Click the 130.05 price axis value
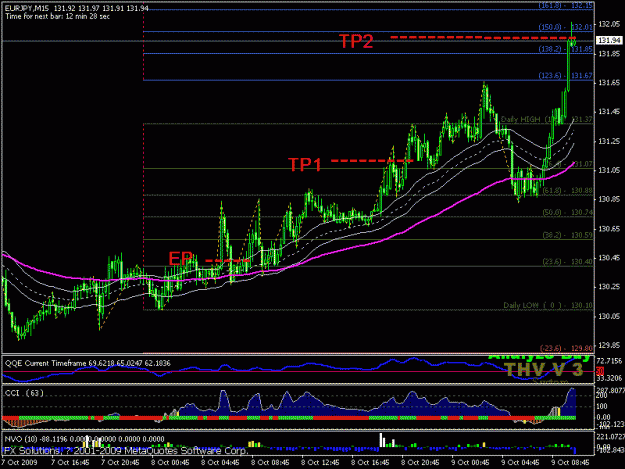This screenshot has width=625, height=469. click(x=609, y=316)
